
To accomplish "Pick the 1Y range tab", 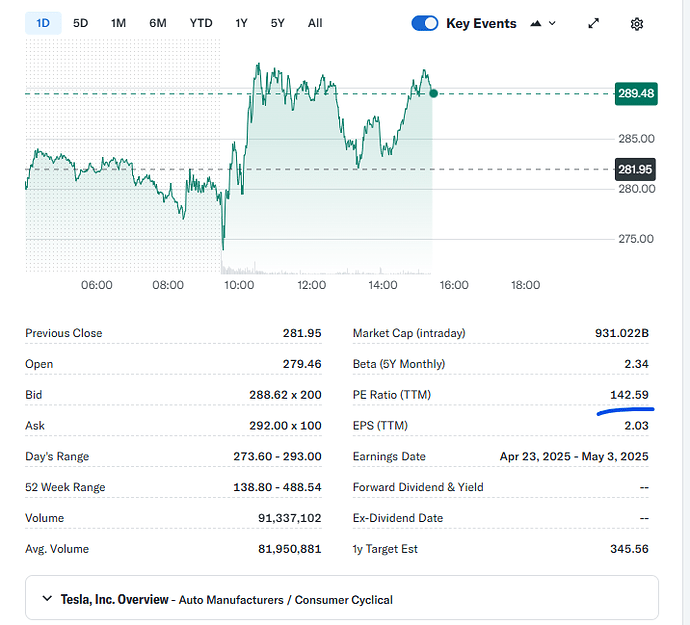I will (241, 23).
